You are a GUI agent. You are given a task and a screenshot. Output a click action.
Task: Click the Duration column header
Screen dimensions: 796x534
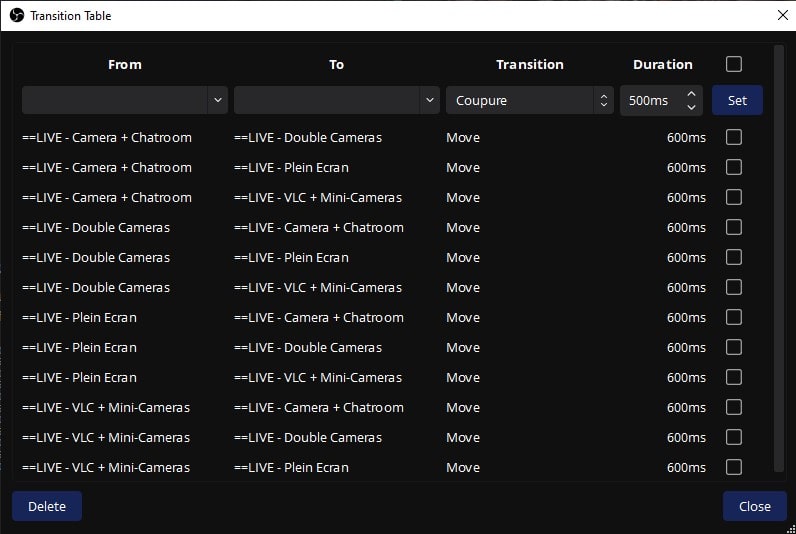(662, 64)
